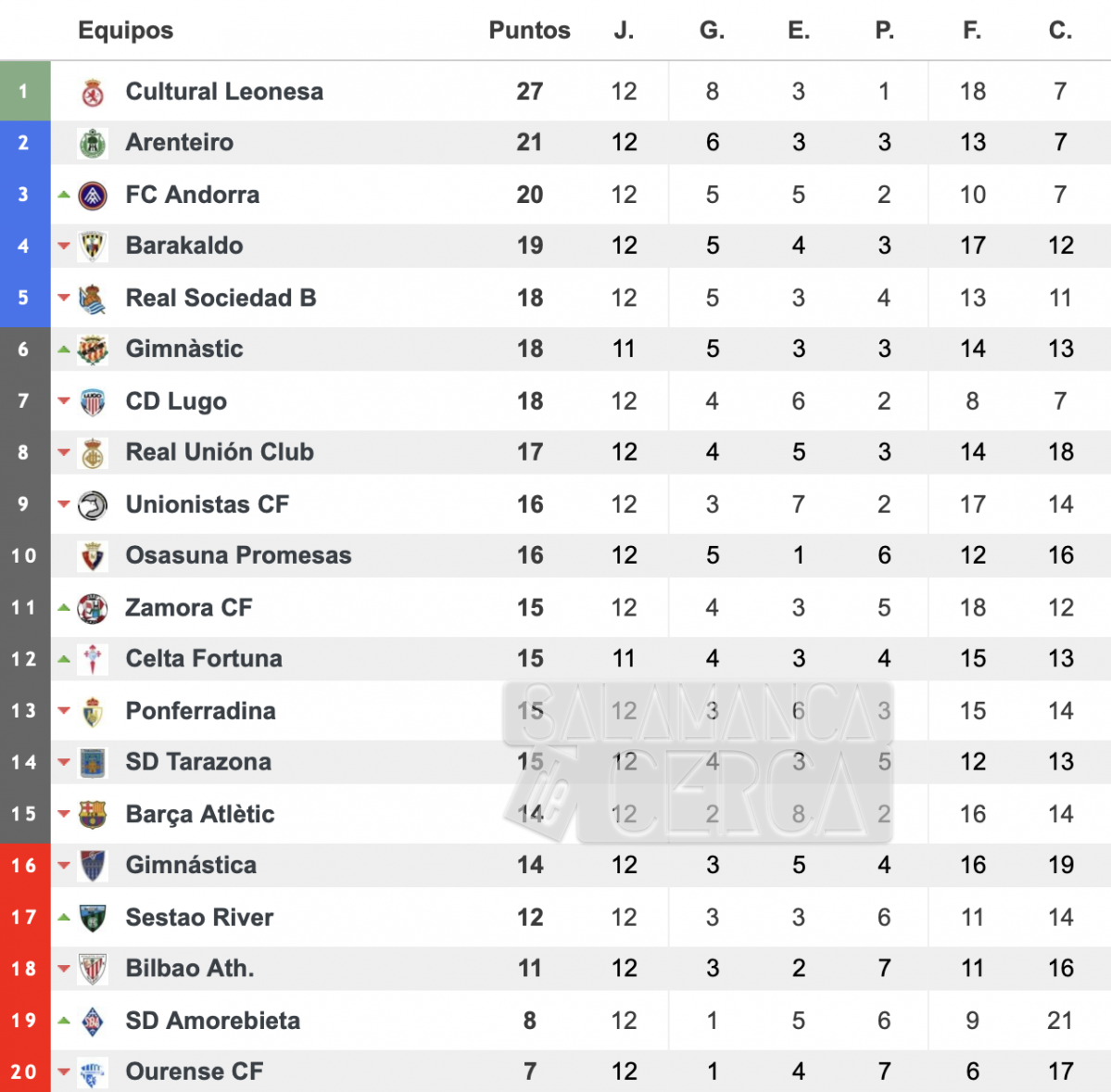
Task: Click green up arrow beside Gimnàstic
Action: click(x=64, y=349)
